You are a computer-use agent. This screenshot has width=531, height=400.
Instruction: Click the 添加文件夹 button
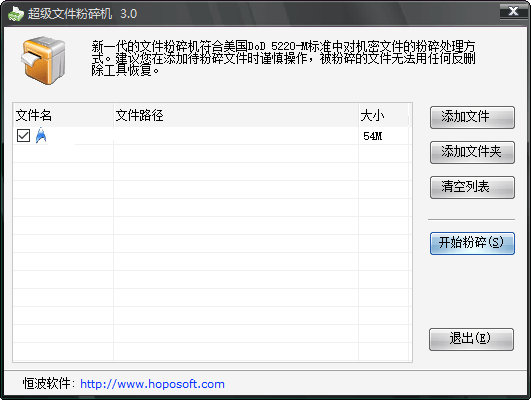[x=472, y=152]
